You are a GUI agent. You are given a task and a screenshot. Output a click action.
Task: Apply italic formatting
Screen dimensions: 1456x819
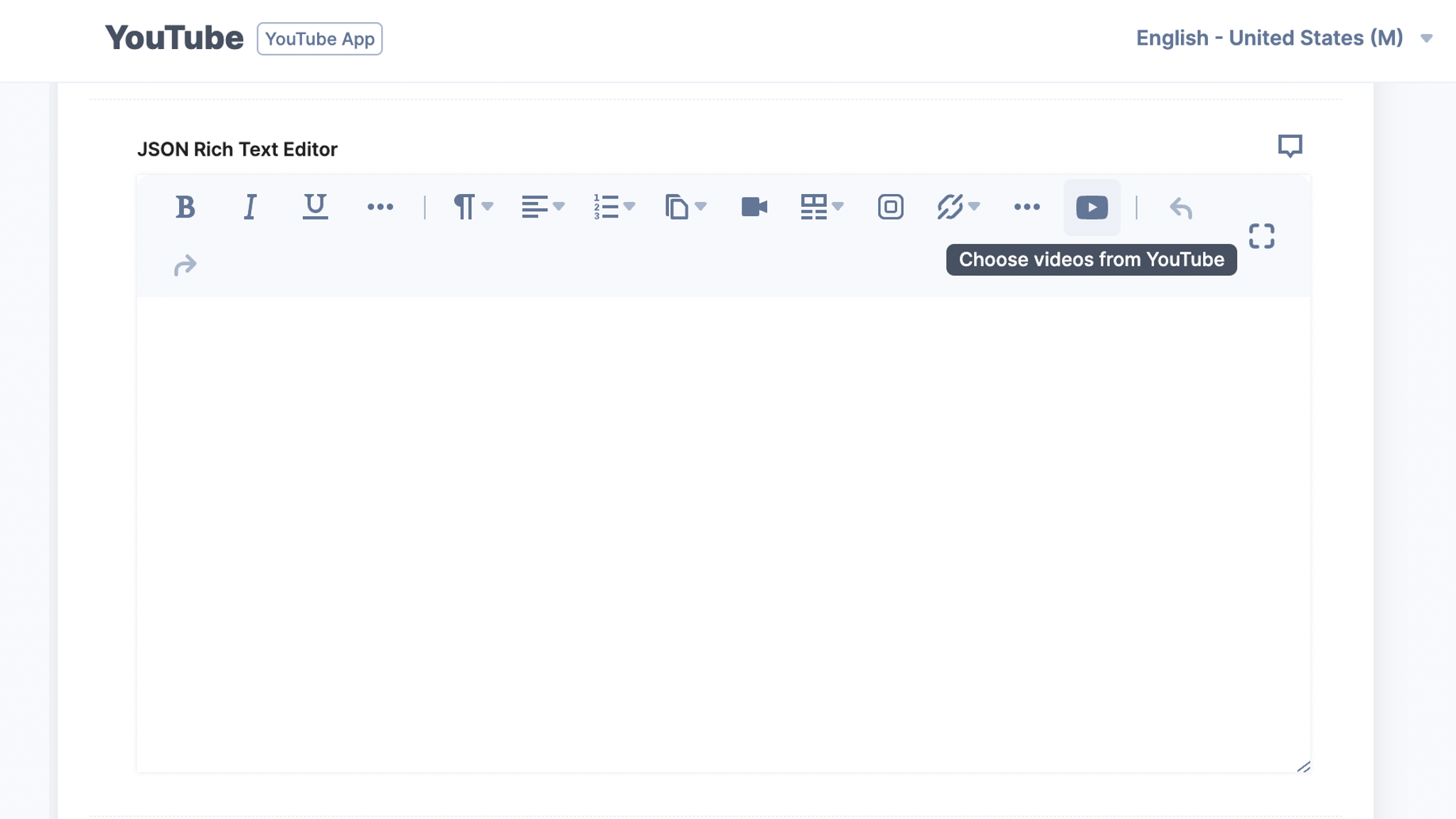click(x=250, y=207)
